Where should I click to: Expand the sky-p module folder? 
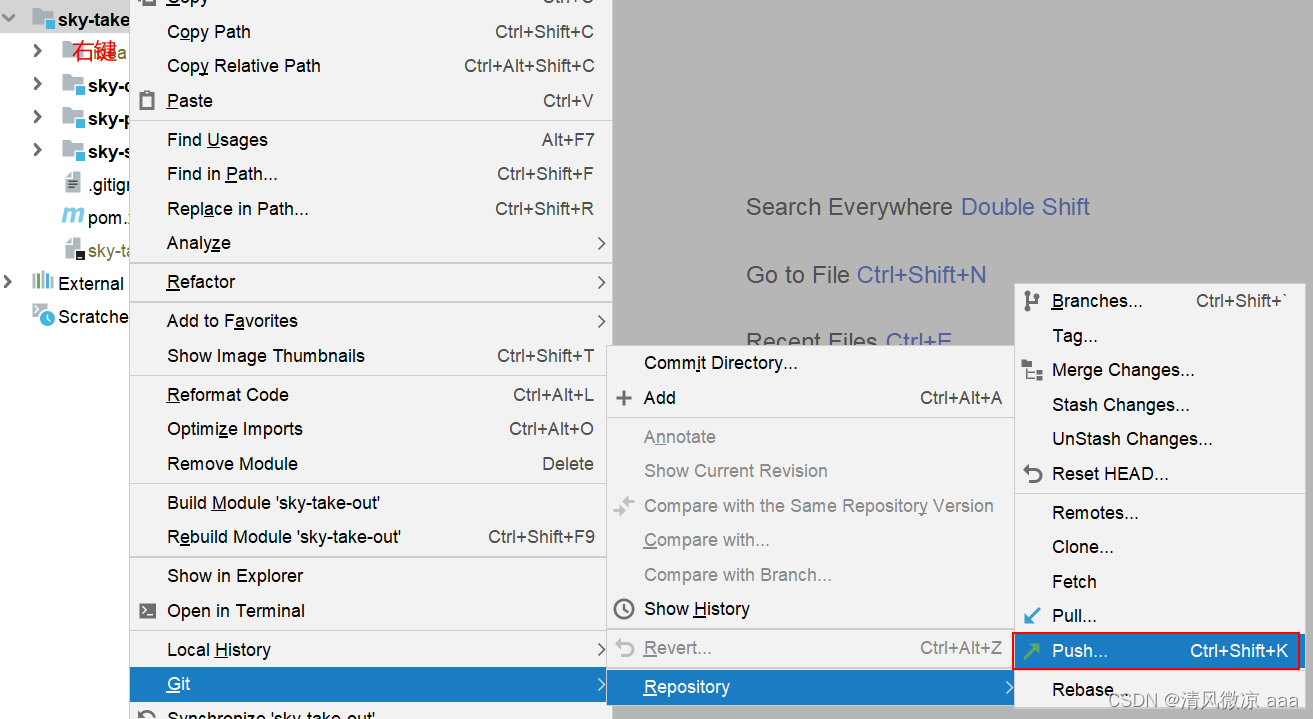pyautogui.click(x=37, y=116)
